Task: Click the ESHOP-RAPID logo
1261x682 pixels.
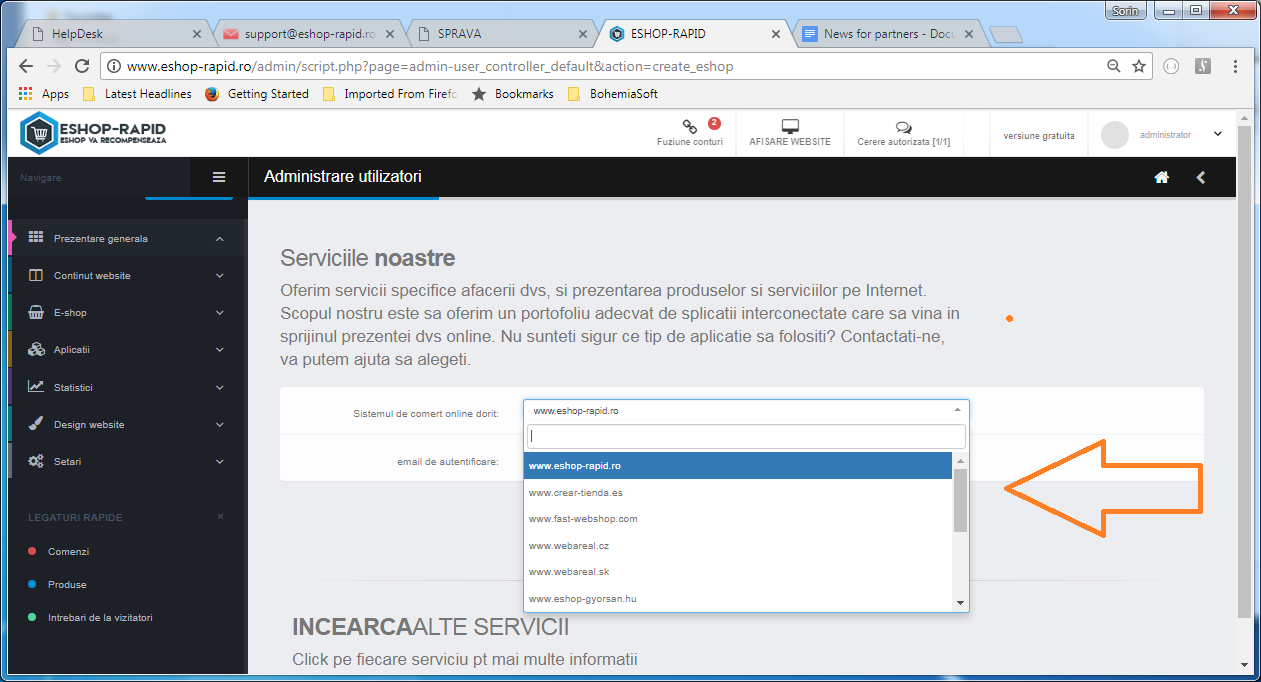Action: pos(93,133)
